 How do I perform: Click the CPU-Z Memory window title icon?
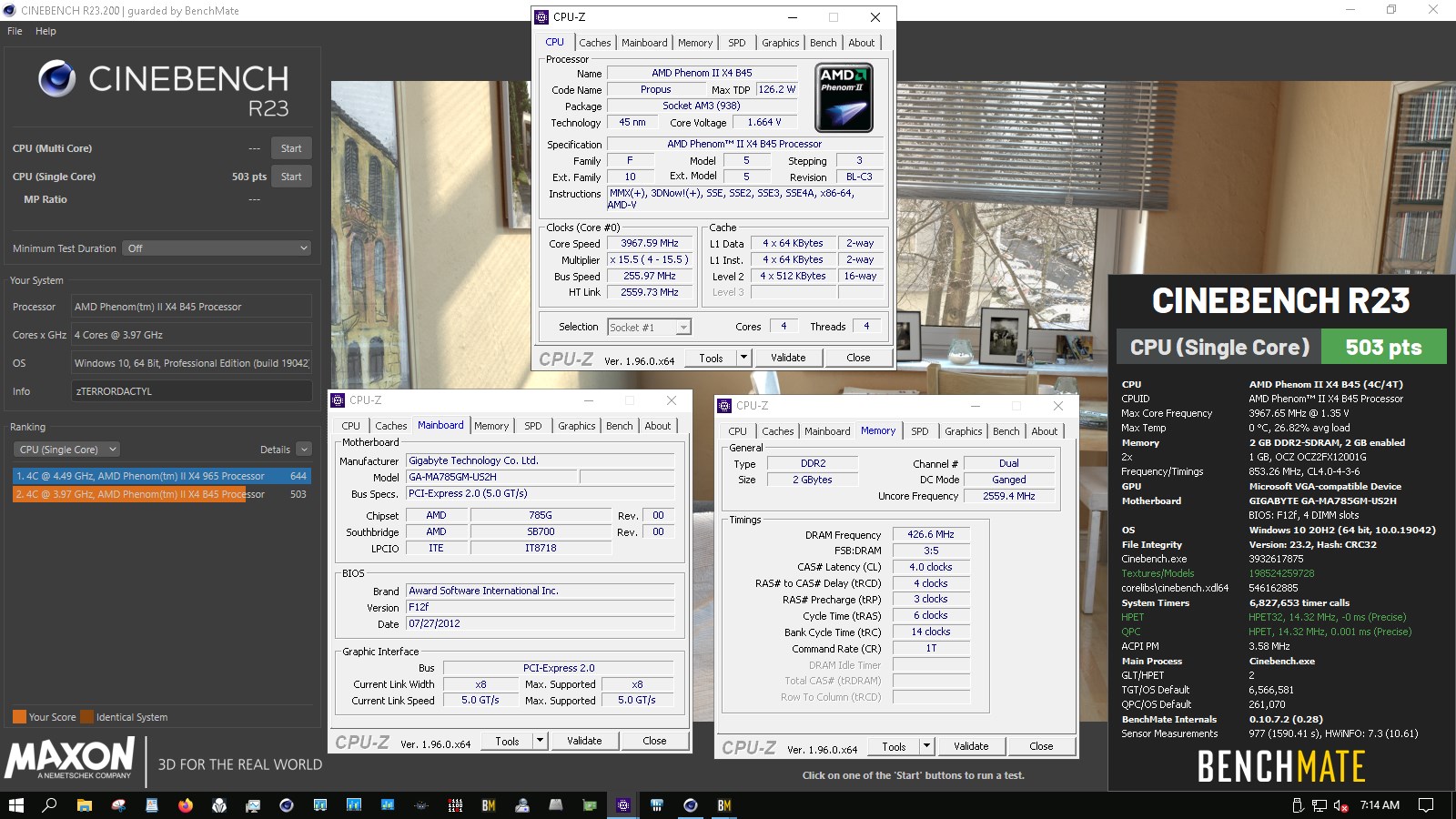[x=724, y=406]
